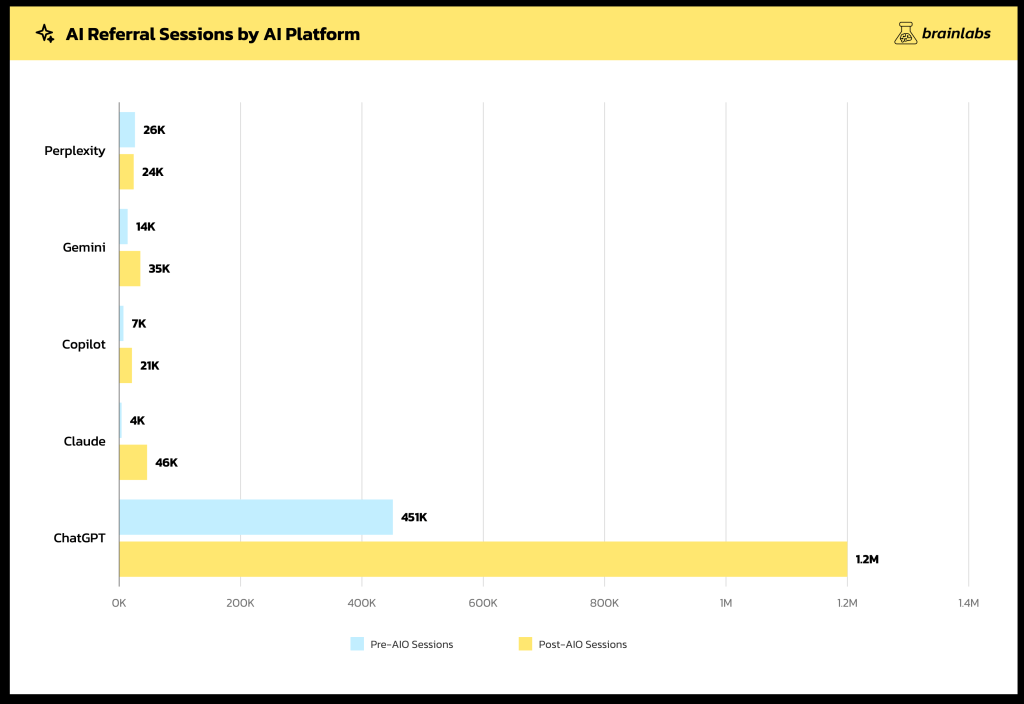Click the Perplexity Pre-AIO blue bar
1024x704 pixels.
[127, 130]
